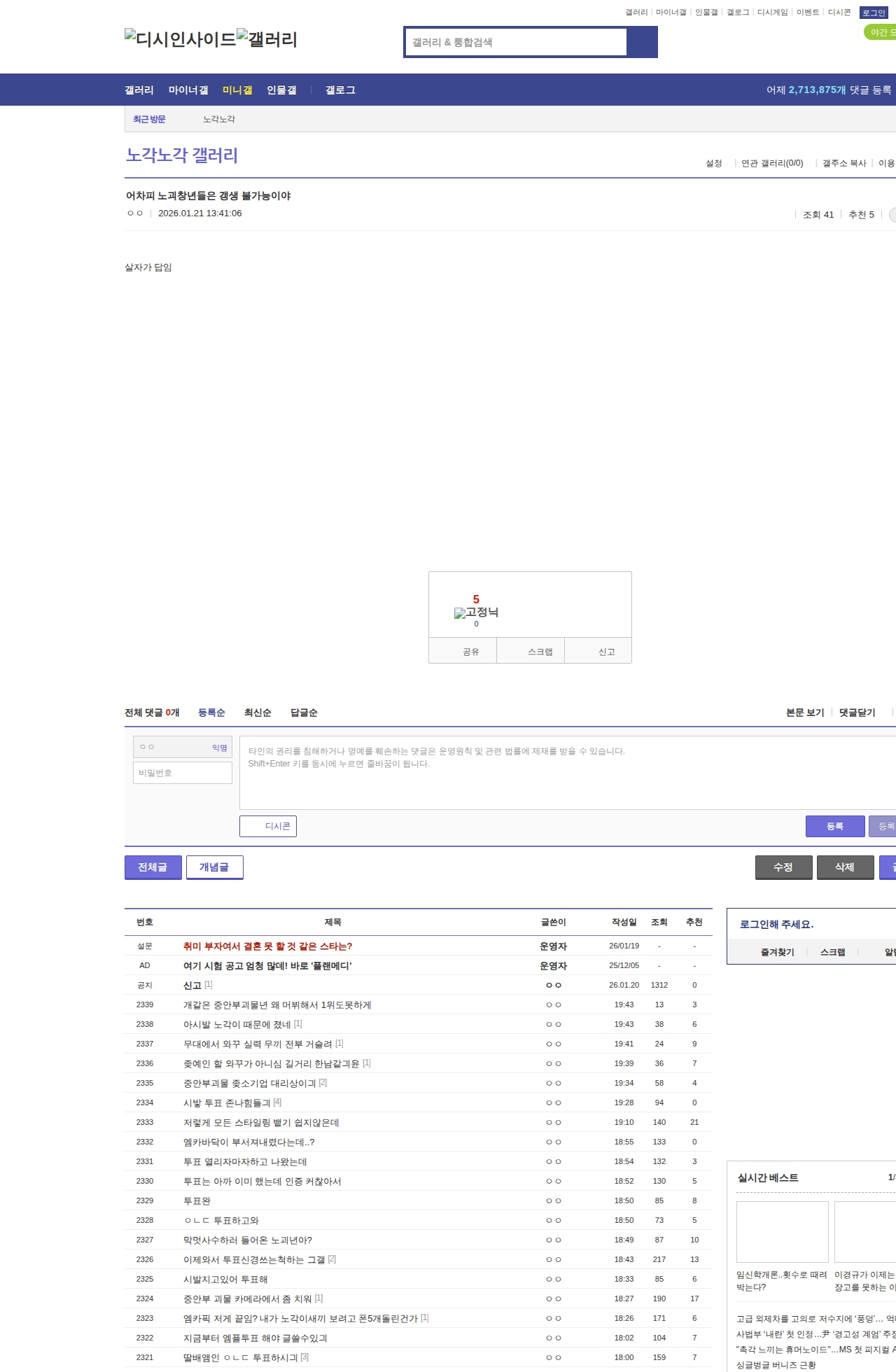
Task: Sort comments by 최신순
Action: [258, 713]
